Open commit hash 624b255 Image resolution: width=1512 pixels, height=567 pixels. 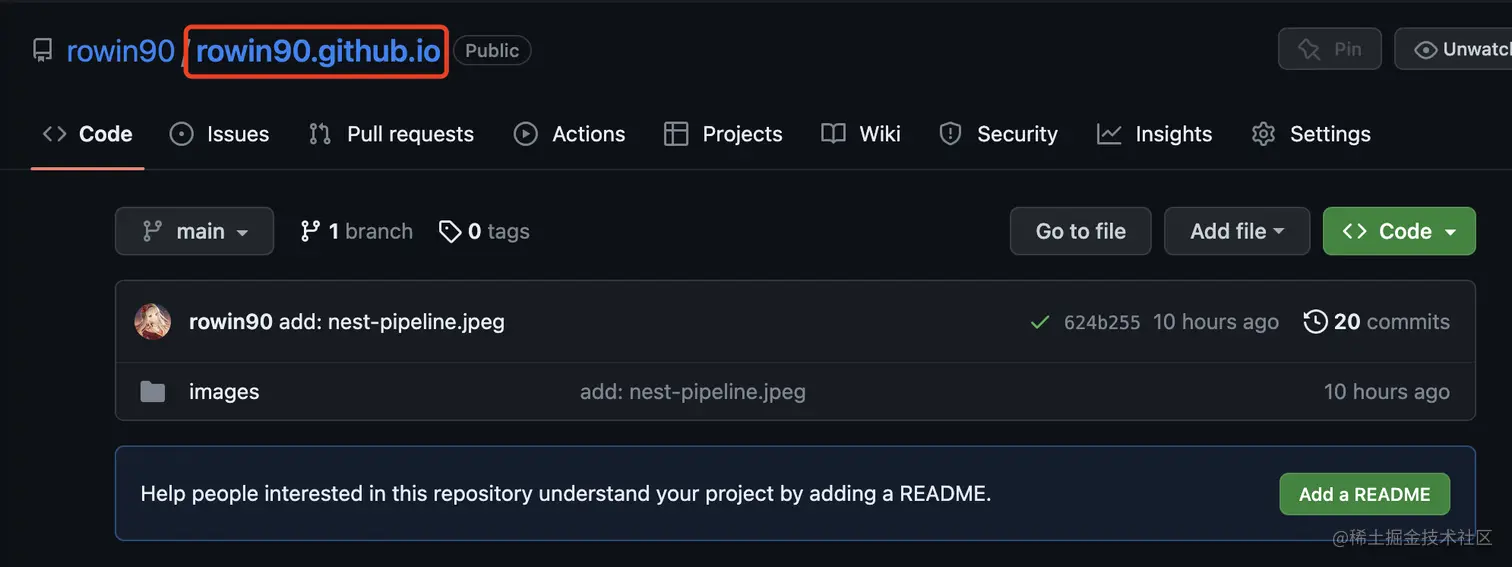1101,322
